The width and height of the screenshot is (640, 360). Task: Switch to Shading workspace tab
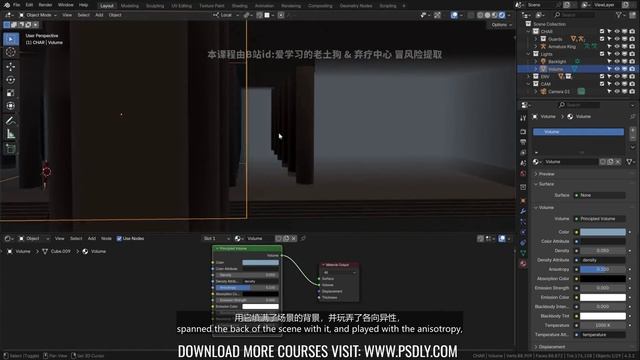pos(240,6)
